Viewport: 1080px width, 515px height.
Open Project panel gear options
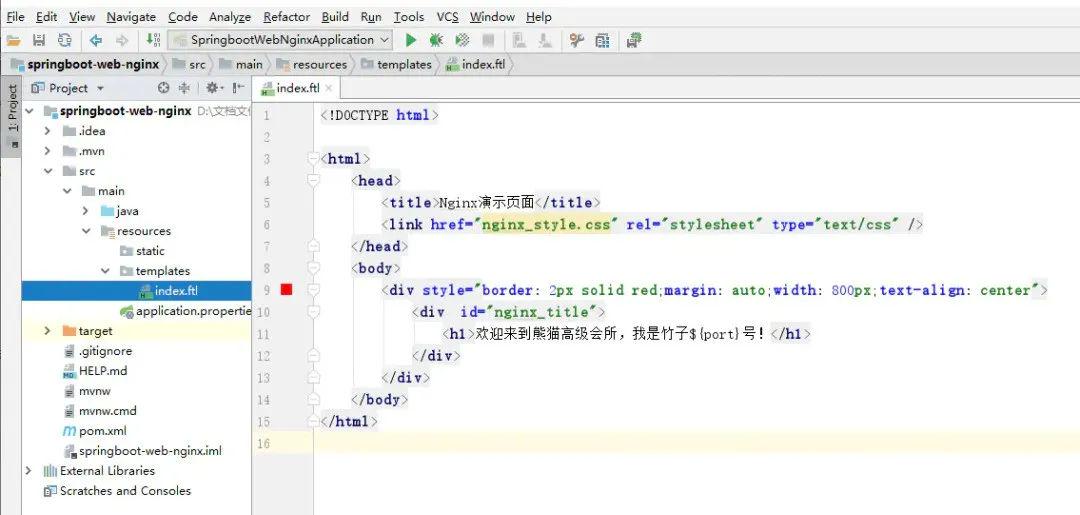(215, 88)
